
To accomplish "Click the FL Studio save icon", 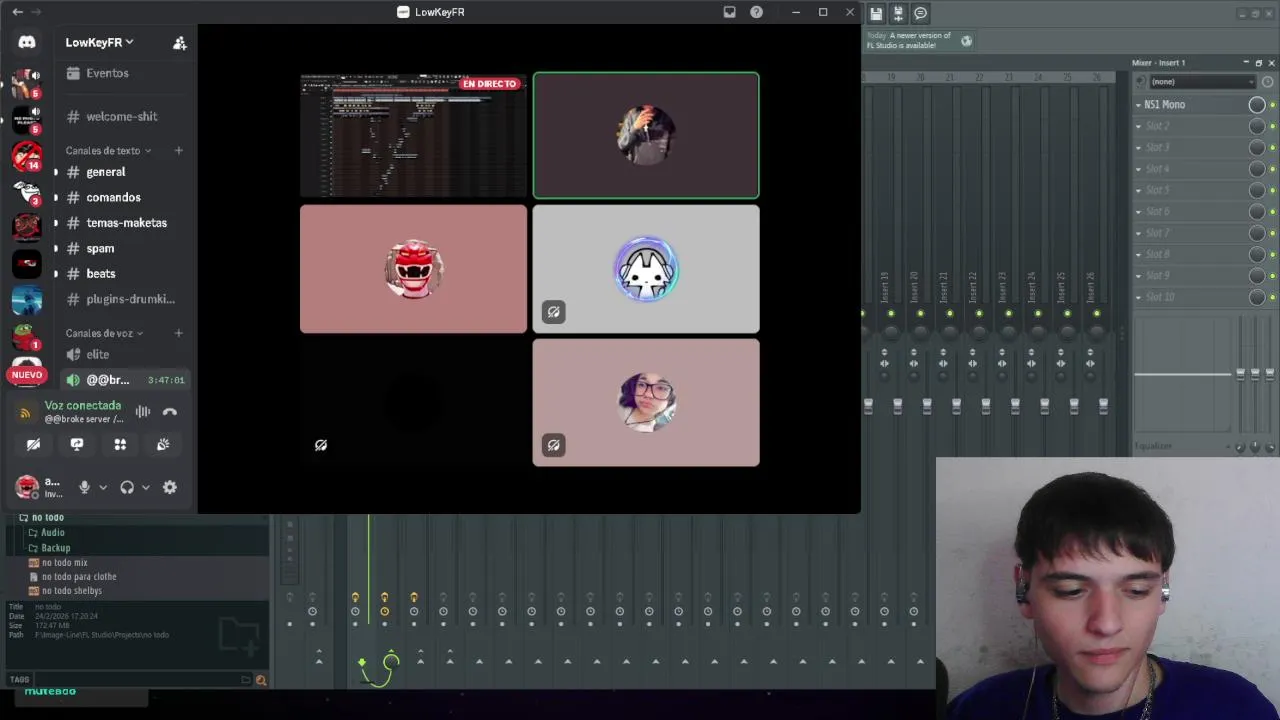I will pyautogui.click(x=876, y=13).
